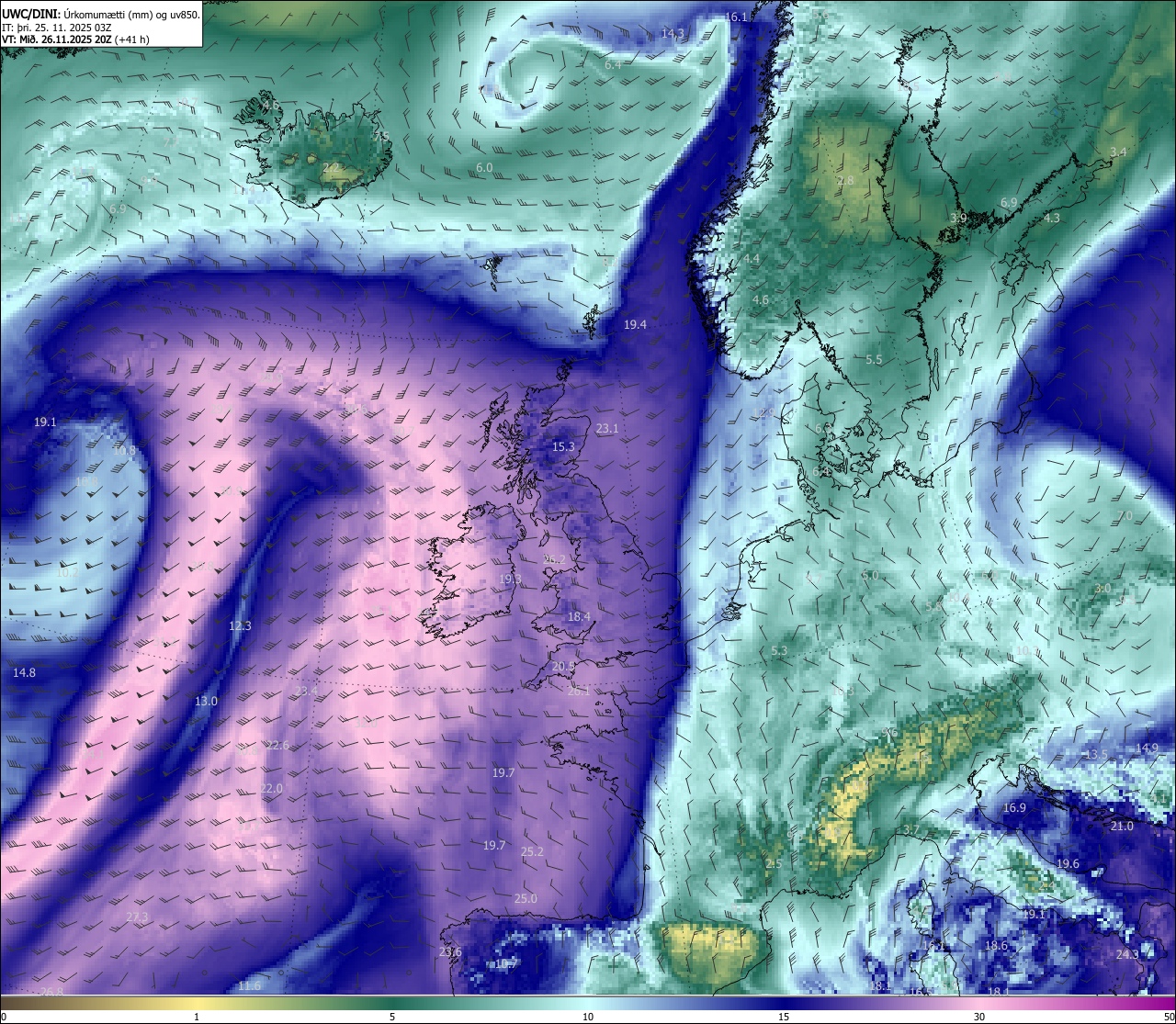Image resolution: width=1176 pixels, height=1024 pixels.
Task: Click the 5.5 value over Sweden
Action: [x=874, y=360]
